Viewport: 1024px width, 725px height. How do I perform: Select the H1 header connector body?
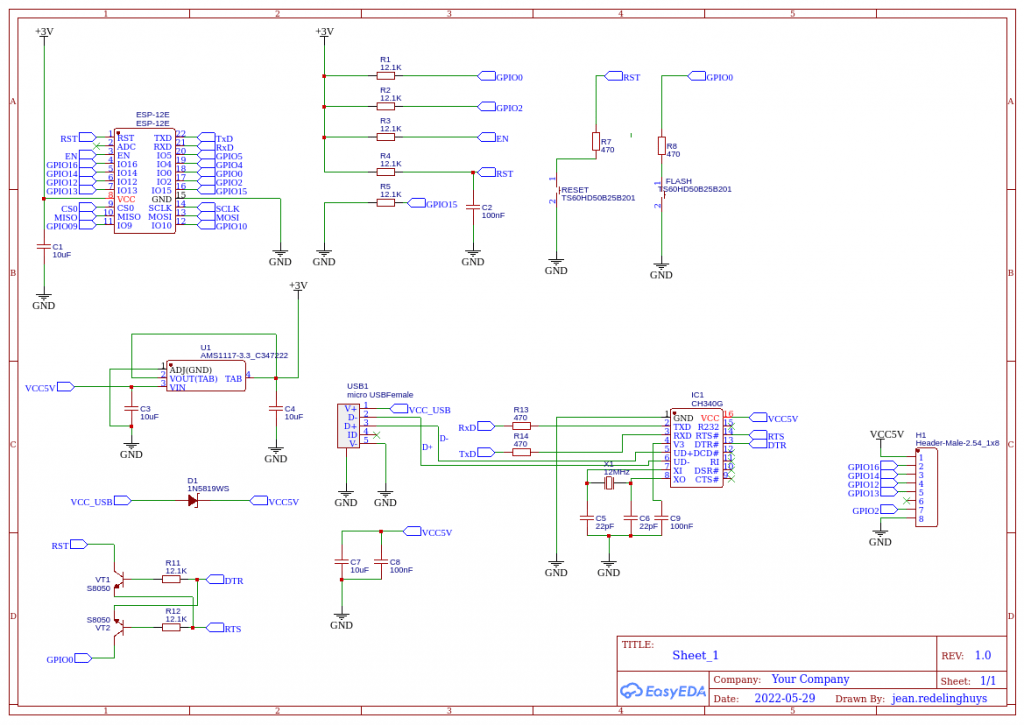pyautogui.click(x=926, y=488)
